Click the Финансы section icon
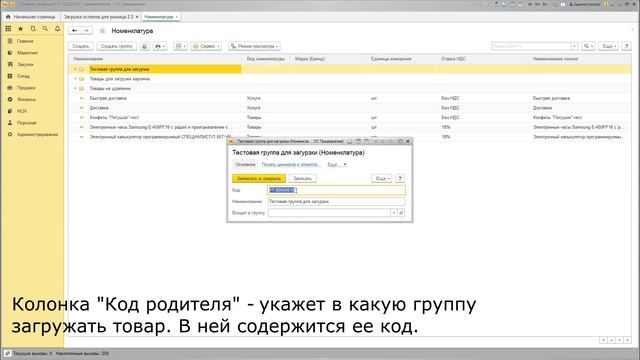640x360 pixels. pos(10,99)
